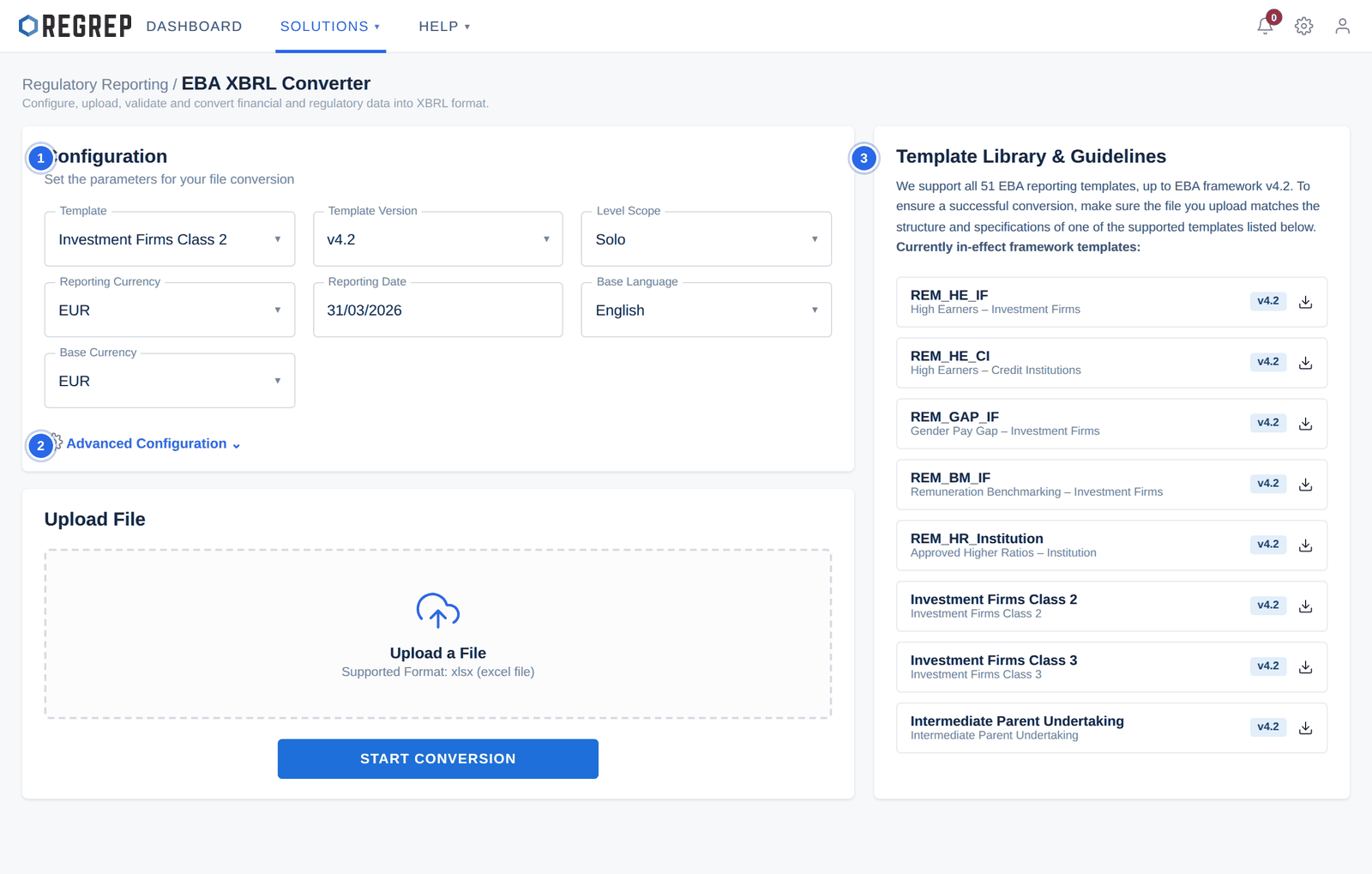Viewport: 1372px width, 874px height.
Task: Open the Level Scope dropdown
Action: 707,239
